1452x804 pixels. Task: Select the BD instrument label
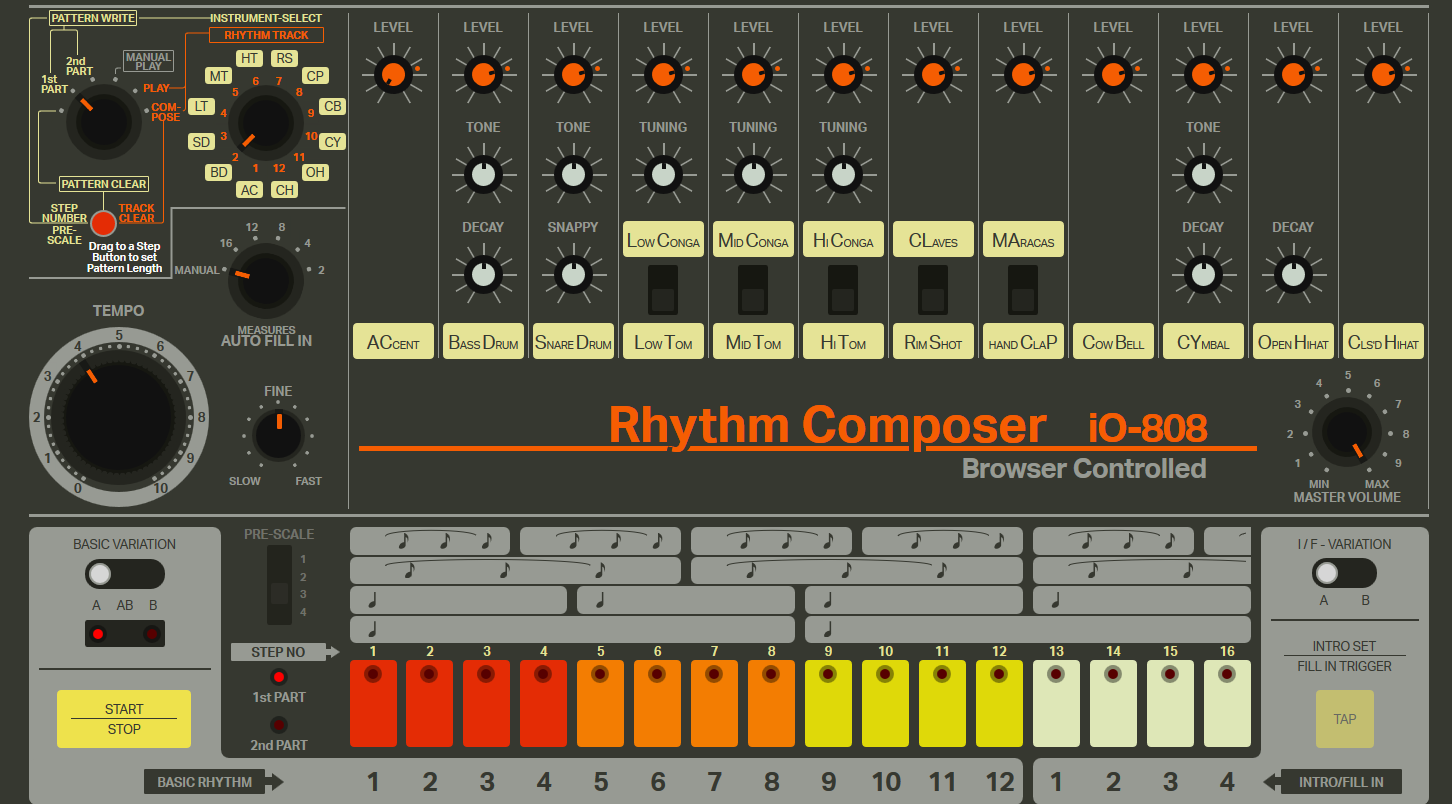[x=218, y=172]
